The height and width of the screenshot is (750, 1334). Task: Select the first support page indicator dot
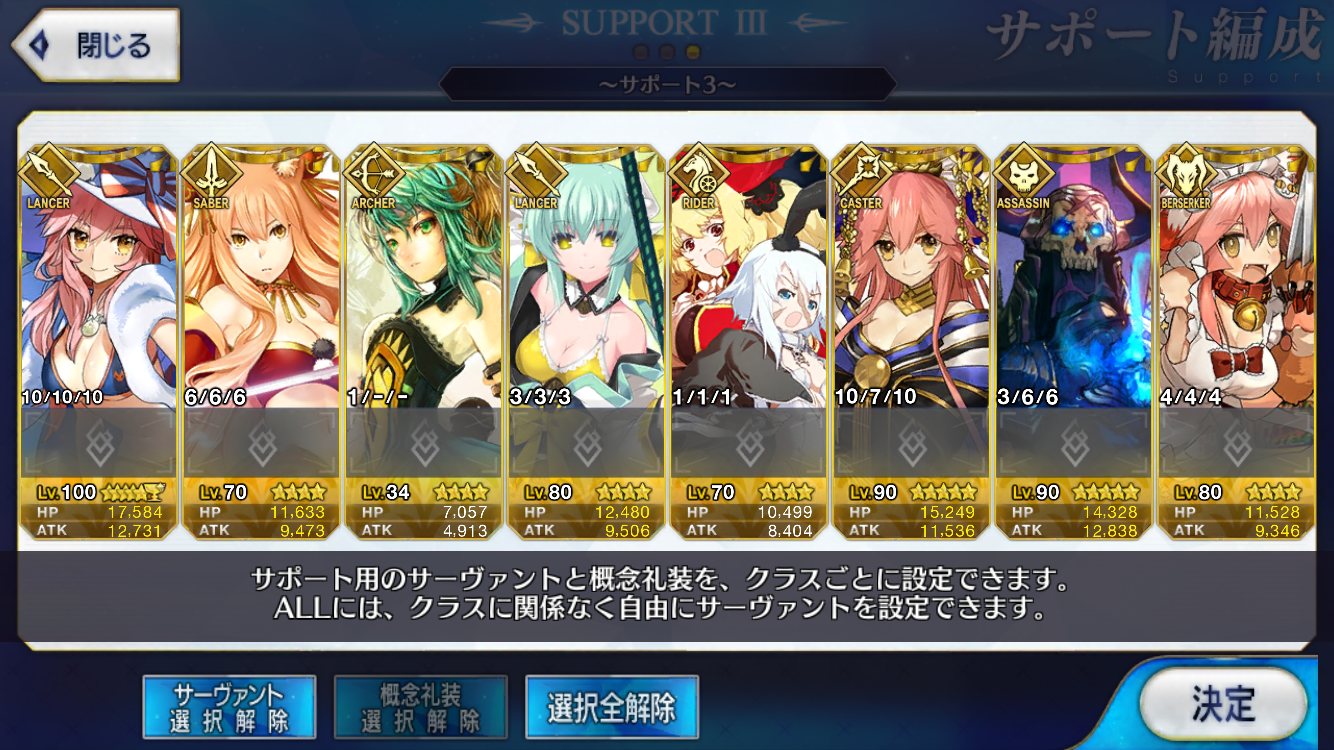click(x=642, y=51)
